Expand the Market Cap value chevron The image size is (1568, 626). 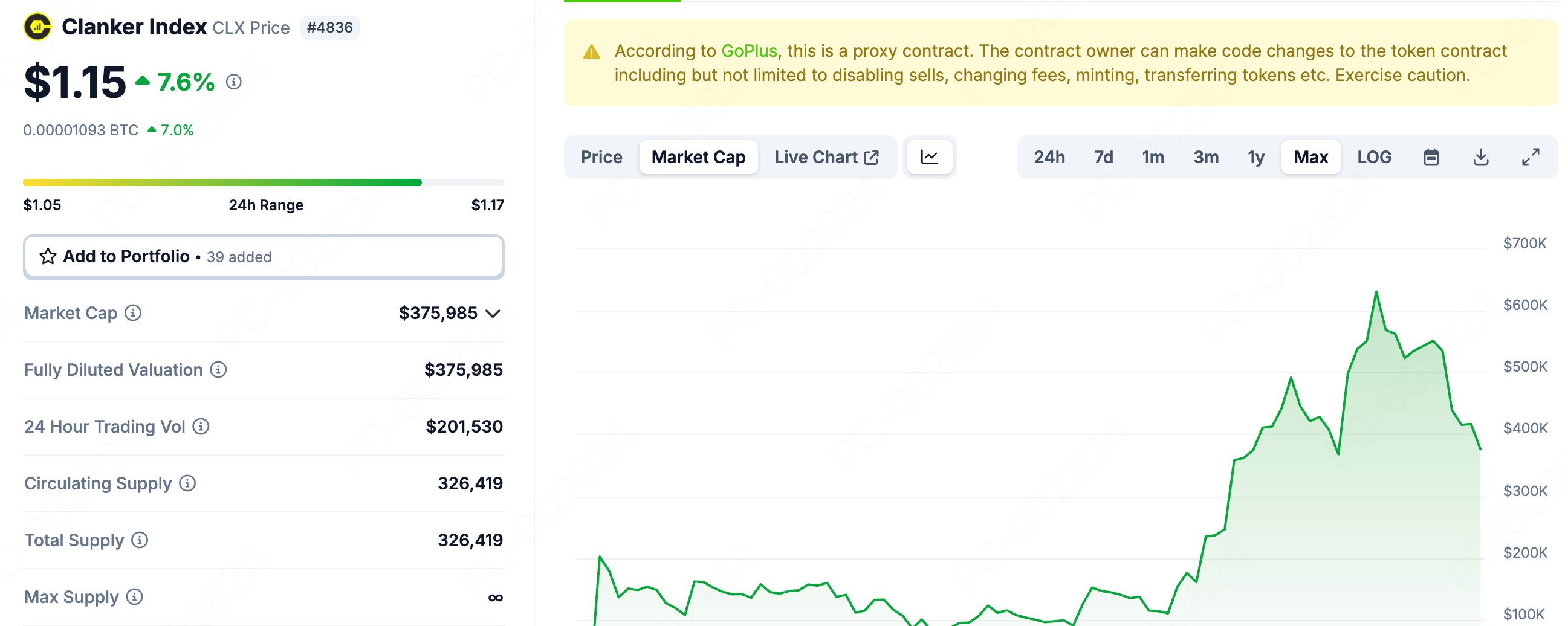(x=493, y=314)
